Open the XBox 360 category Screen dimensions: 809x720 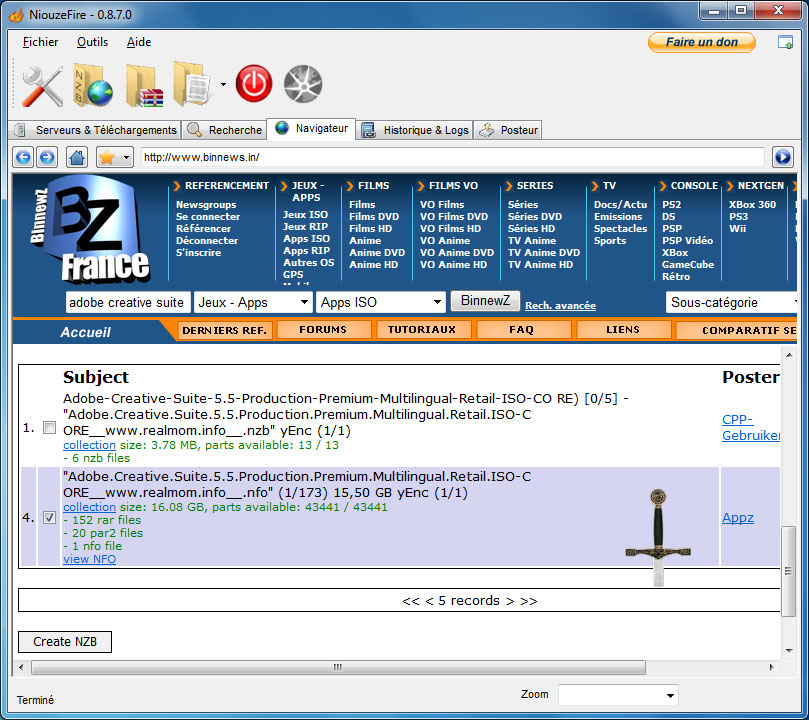coord(752,205)
